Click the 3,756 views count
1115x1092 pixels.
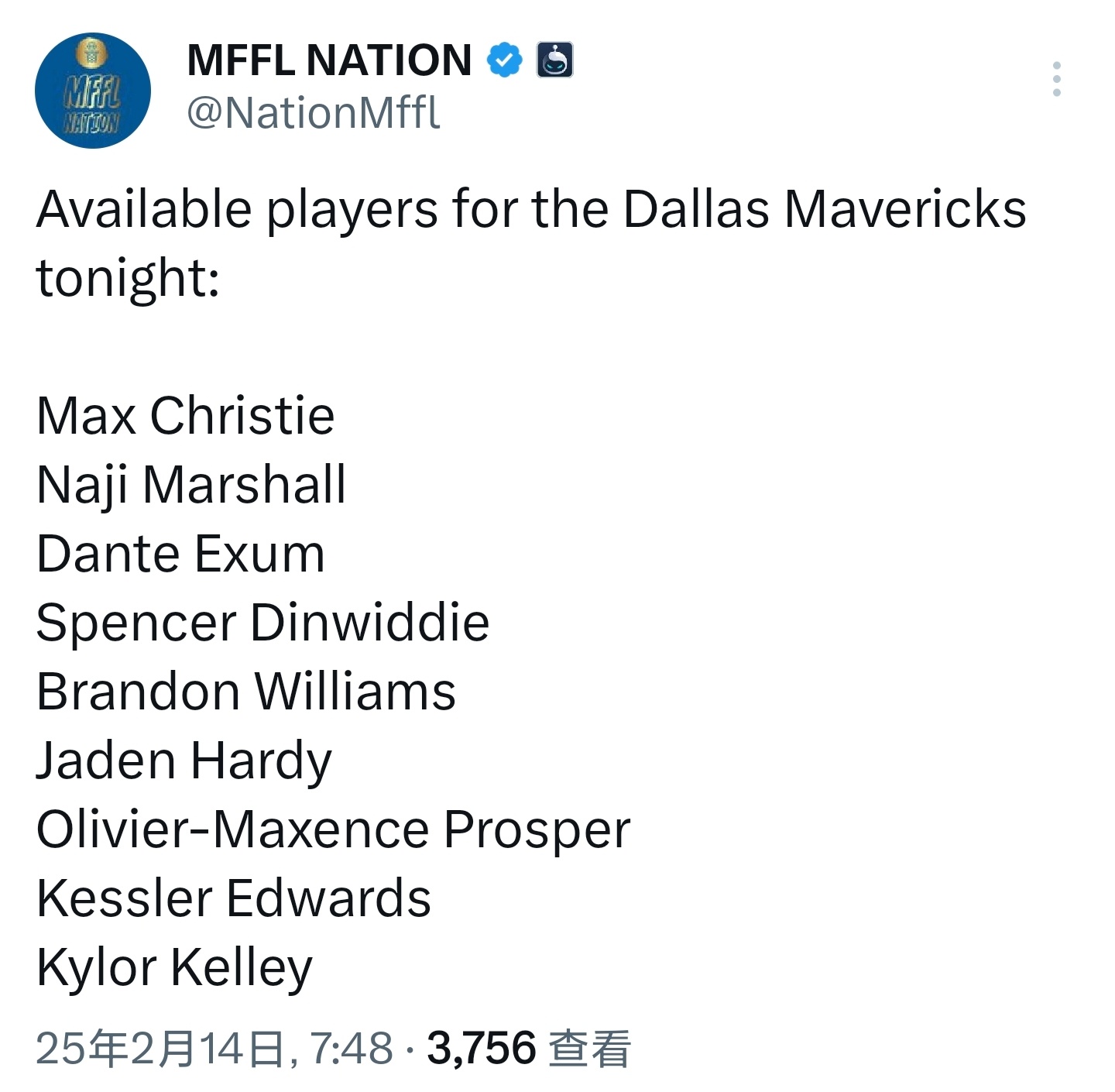pyautogui.click(x=482, y=1049)
